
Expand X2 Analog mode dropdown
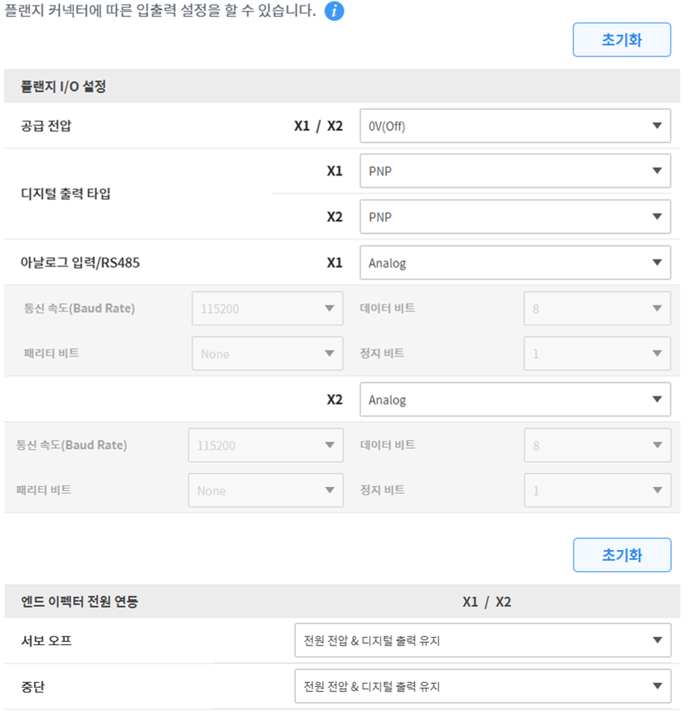(514, 400)
